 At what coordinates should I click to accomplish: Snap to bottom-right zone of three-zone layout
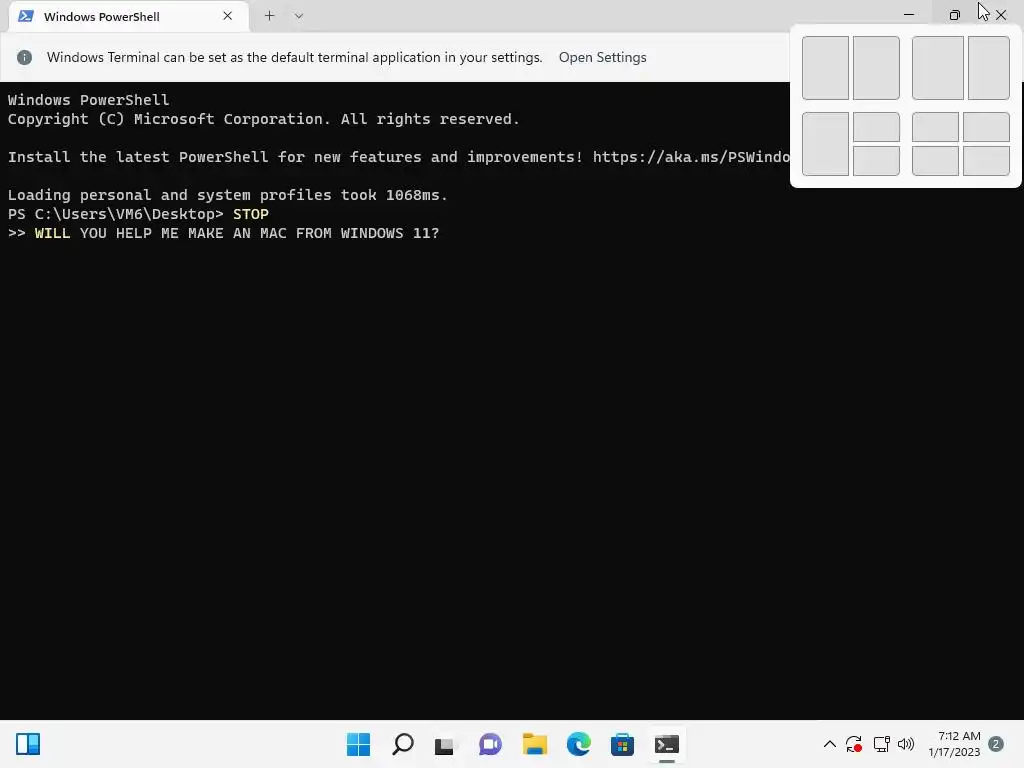pos(876,161)
